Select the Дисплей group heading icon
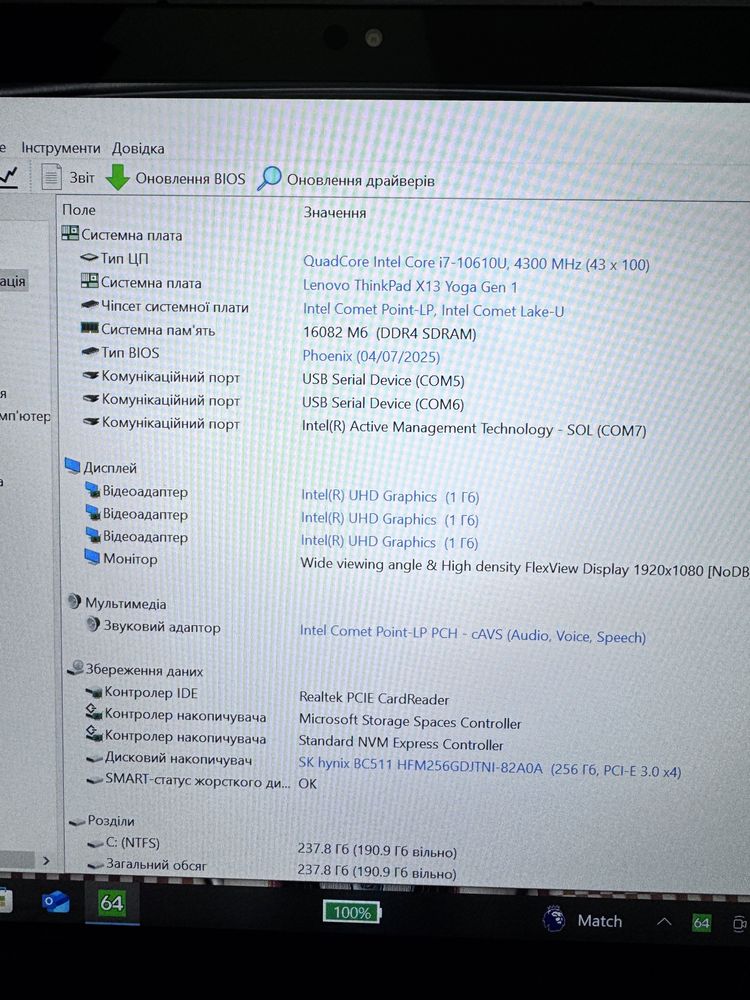750x1000 pixels. pos(73,467)
